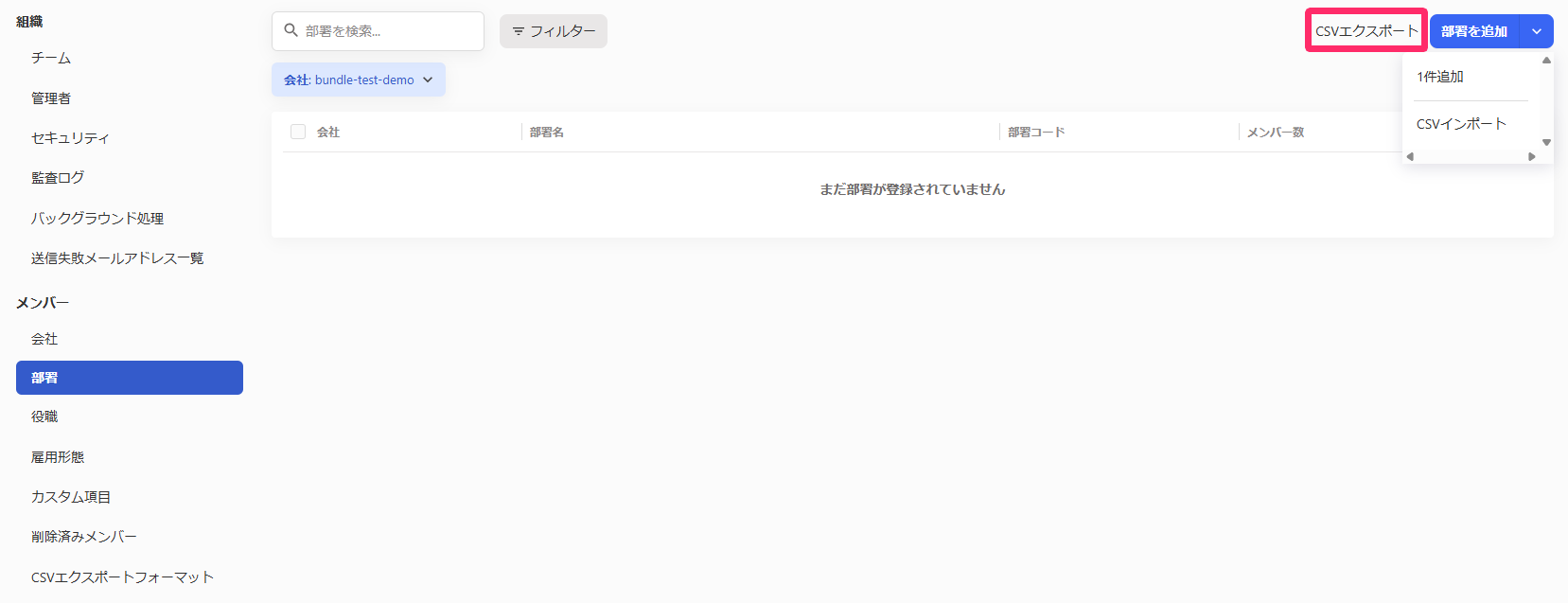
Task: Toggle the select-all checkbox in table header
Action: click(298, 132)
